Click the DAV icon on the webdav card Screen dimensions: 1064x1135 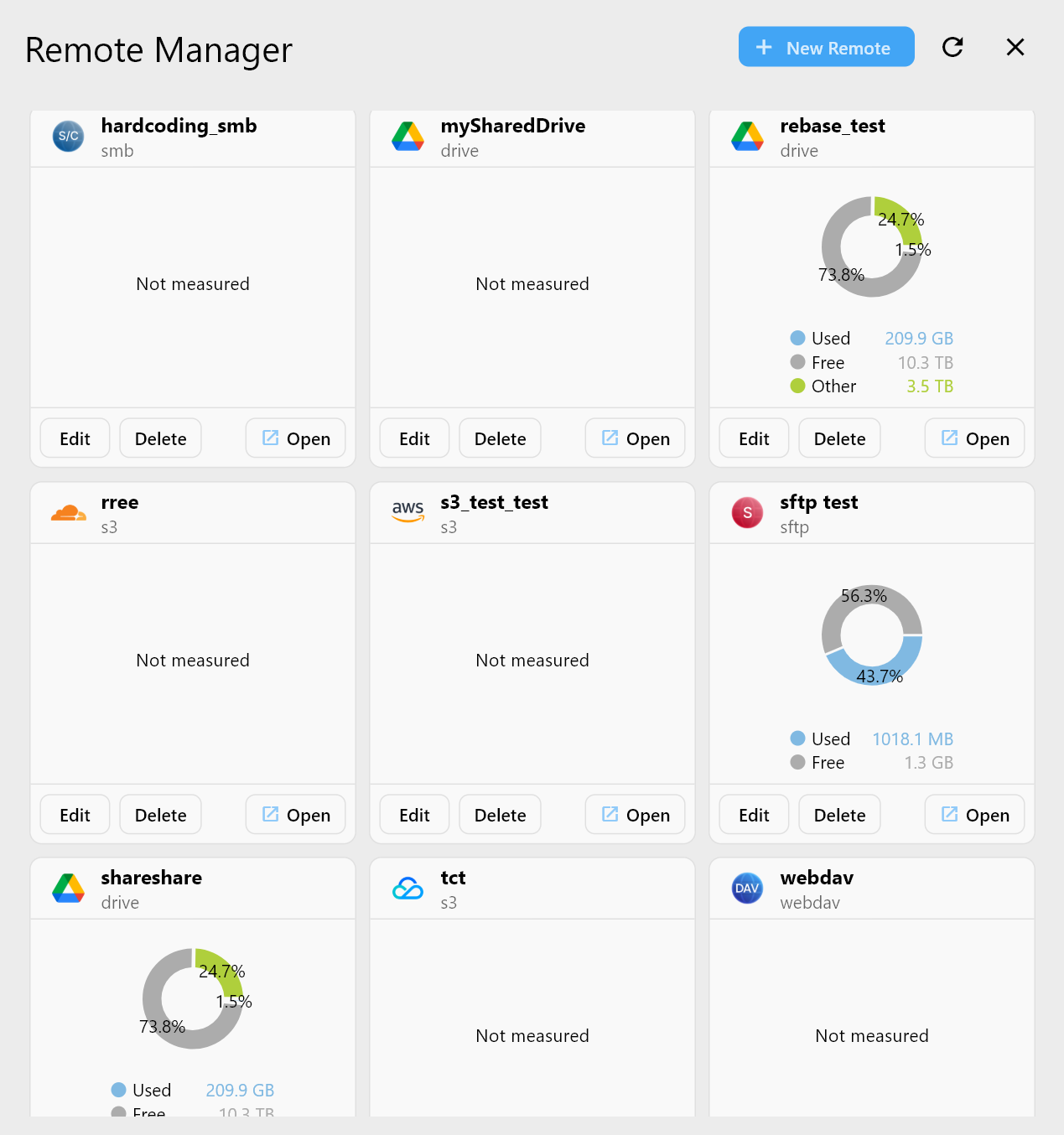(x=747, y=889)
